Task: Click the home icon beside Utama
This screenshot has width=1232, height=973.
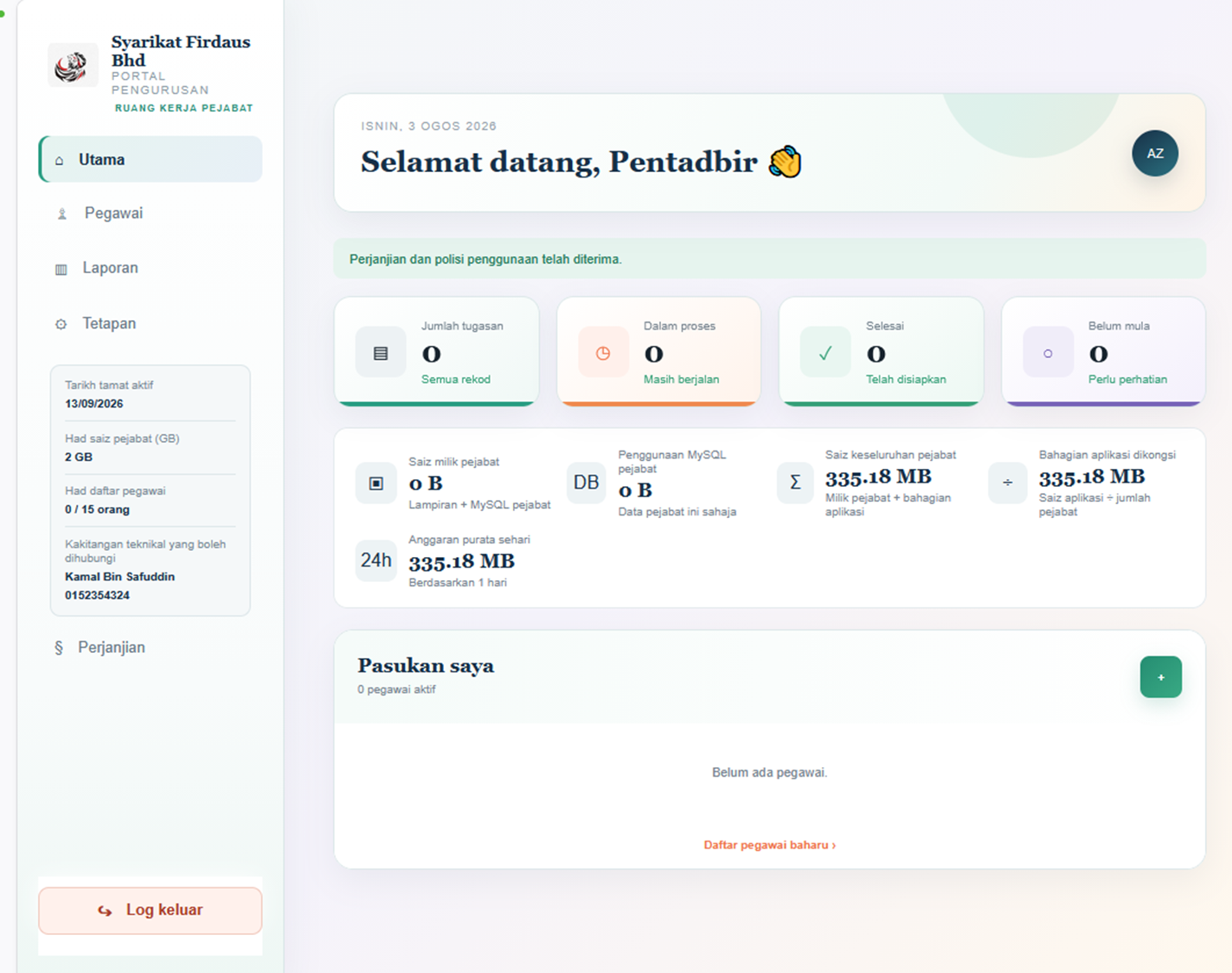Action: click(x=59, y=160)
